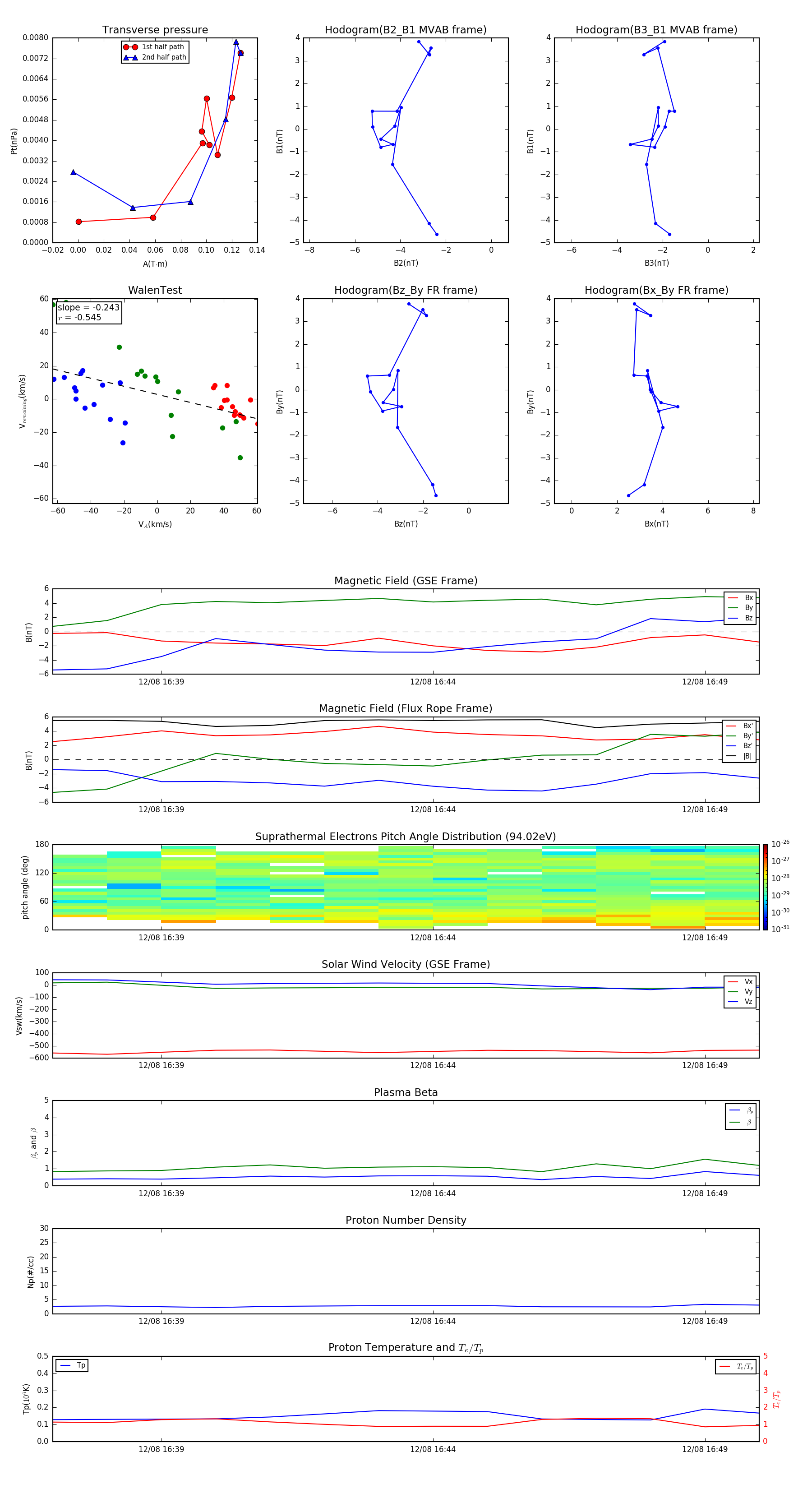Click the Proton Temperature and Te/Tp title
The width and height of the screenshot is (812, 1489).
(406, 1348)
